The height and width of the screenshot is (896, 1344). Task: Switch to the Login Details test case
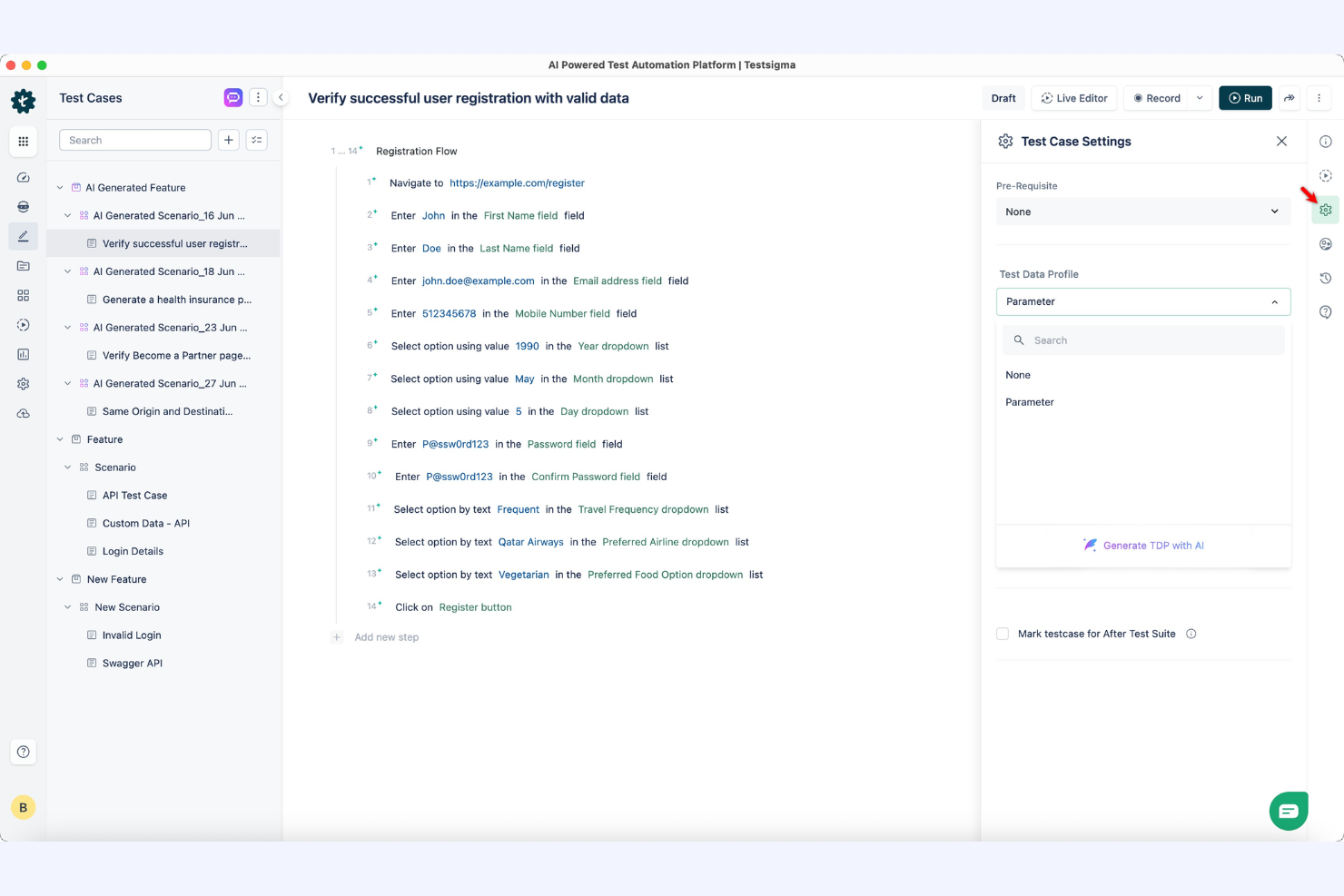[x=133, y=551]
